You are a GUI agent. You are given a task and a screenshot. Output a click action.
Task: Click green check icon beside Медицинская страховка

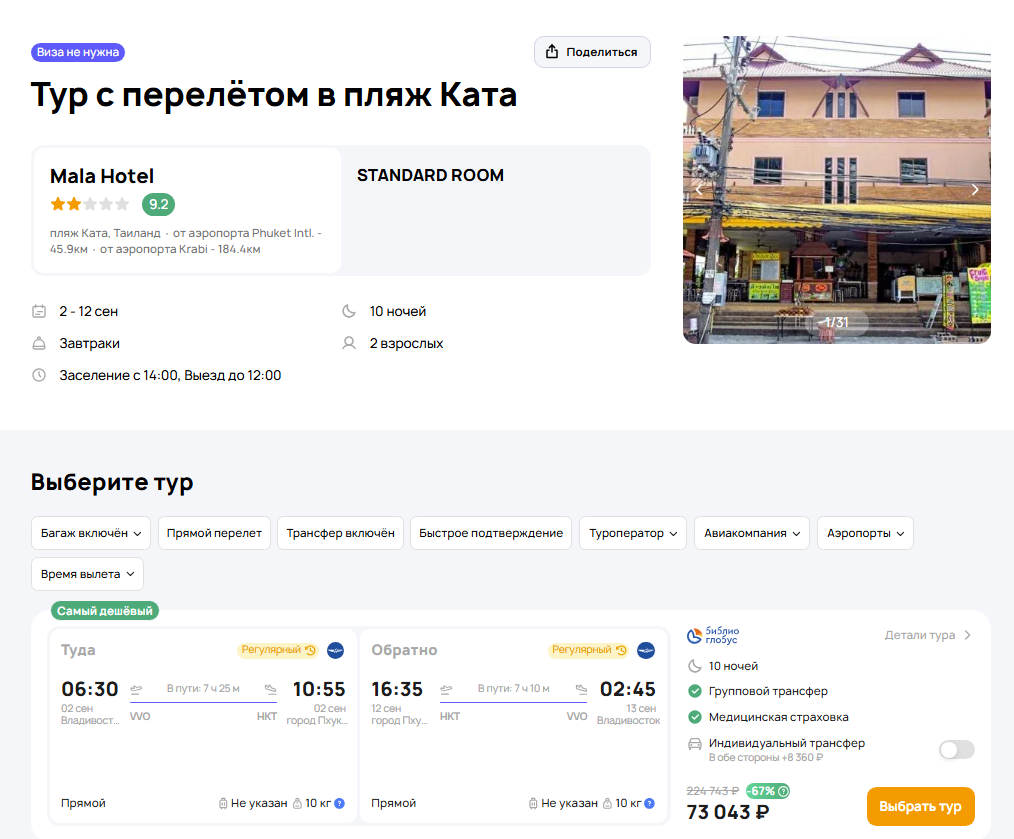695,717
